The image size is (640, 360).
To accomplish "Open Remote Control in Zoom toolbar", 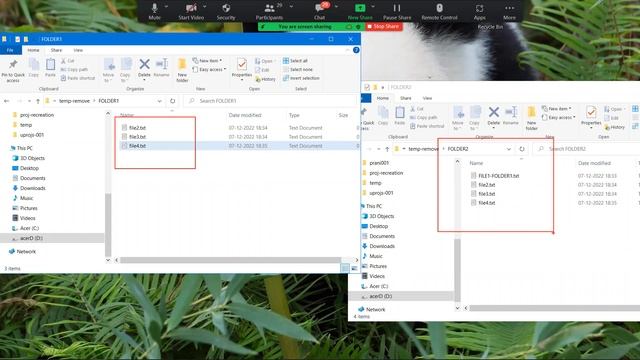I will pyautogui.click(x=439, y=11).
